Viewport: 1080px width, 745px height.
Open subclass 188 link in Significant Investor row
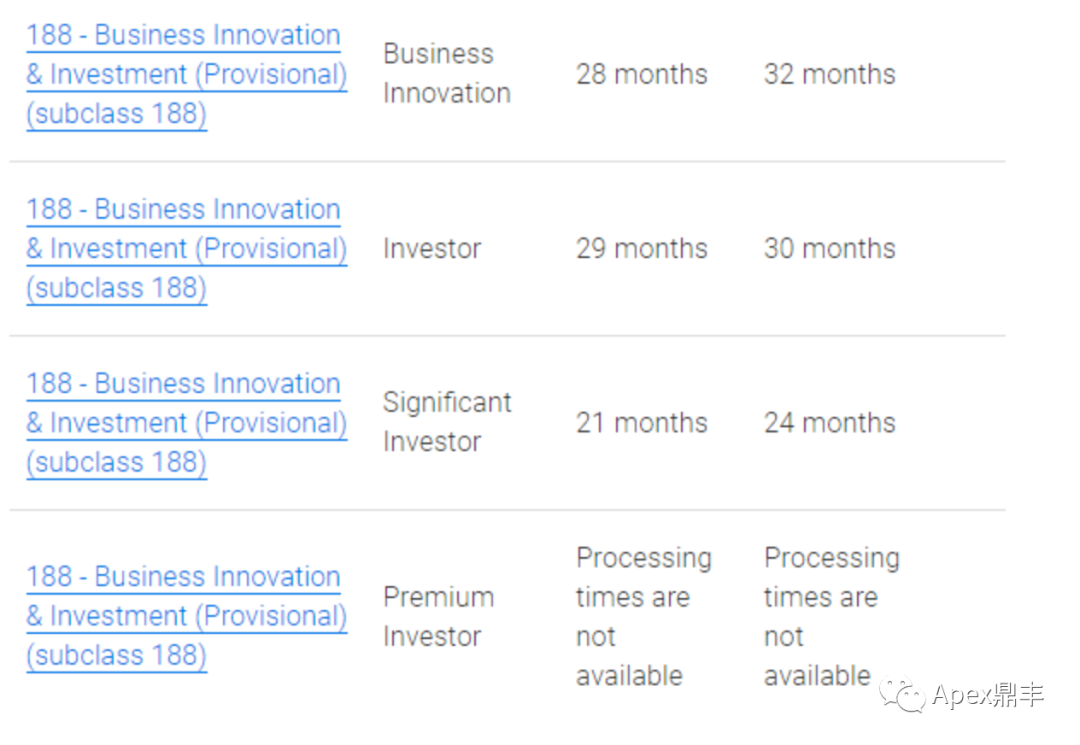(x=187, y=423)
